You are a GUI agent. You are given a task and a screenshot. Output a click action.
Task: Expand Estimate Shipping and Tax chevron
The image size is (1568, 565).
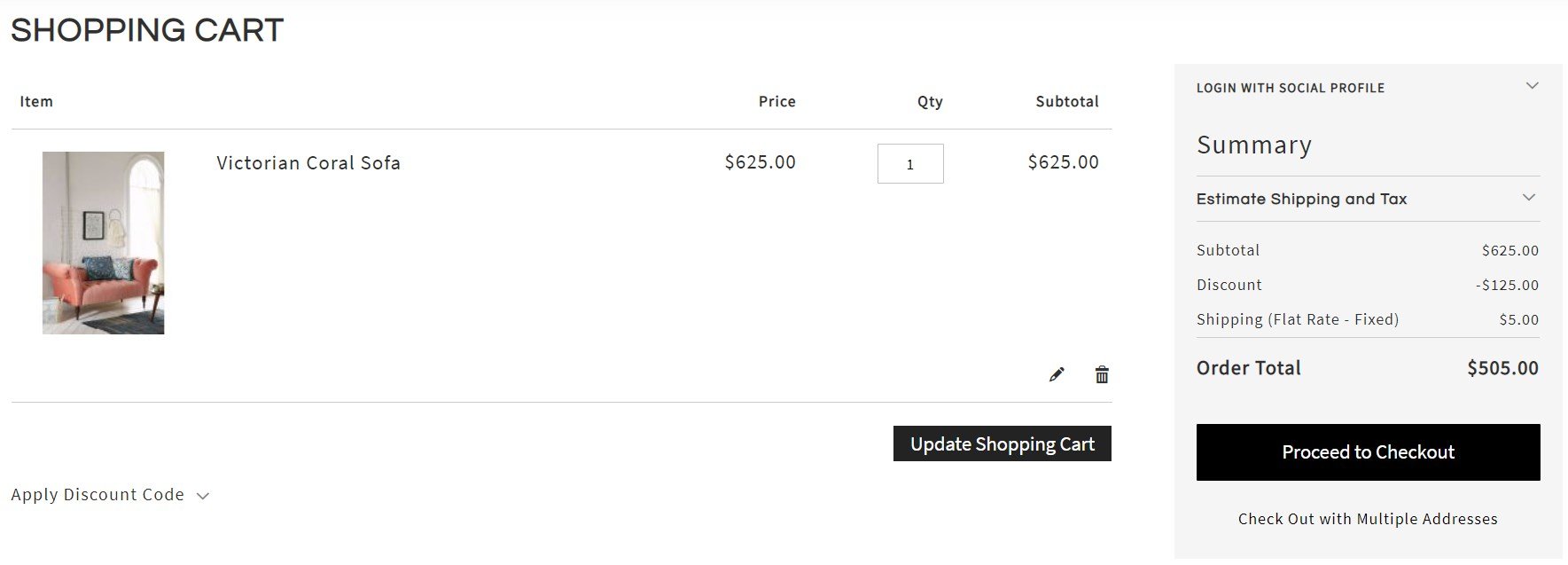click(x=1529, y=198)
